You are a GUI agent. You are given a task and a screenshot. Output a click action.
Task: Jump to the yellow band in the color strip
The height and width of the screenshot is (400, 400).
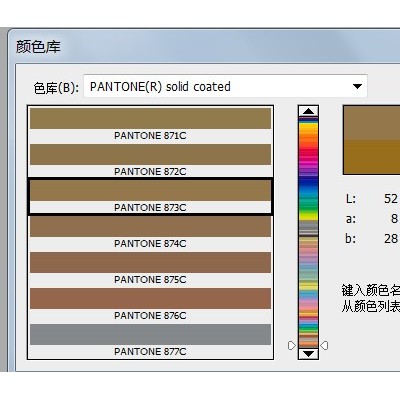(x=308, y=127)
